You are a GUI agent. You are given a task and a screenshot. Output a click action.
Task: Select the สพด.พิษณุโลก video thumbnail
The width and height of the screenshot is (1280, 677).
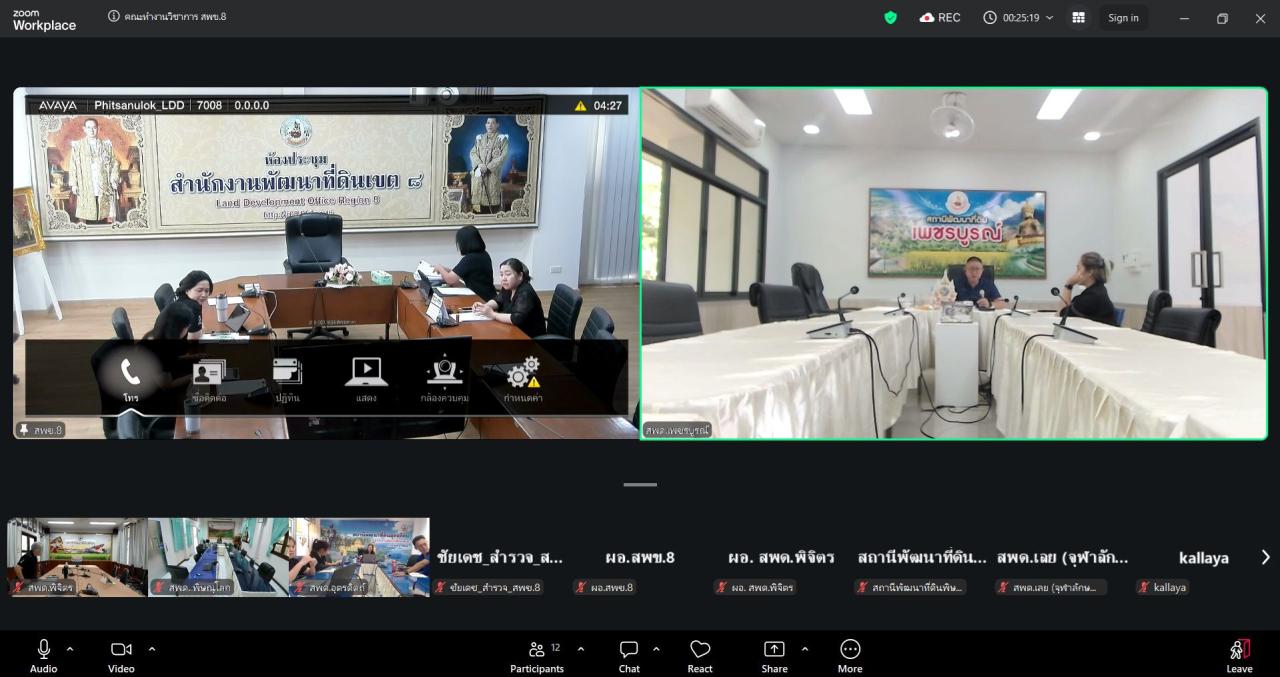218,557
